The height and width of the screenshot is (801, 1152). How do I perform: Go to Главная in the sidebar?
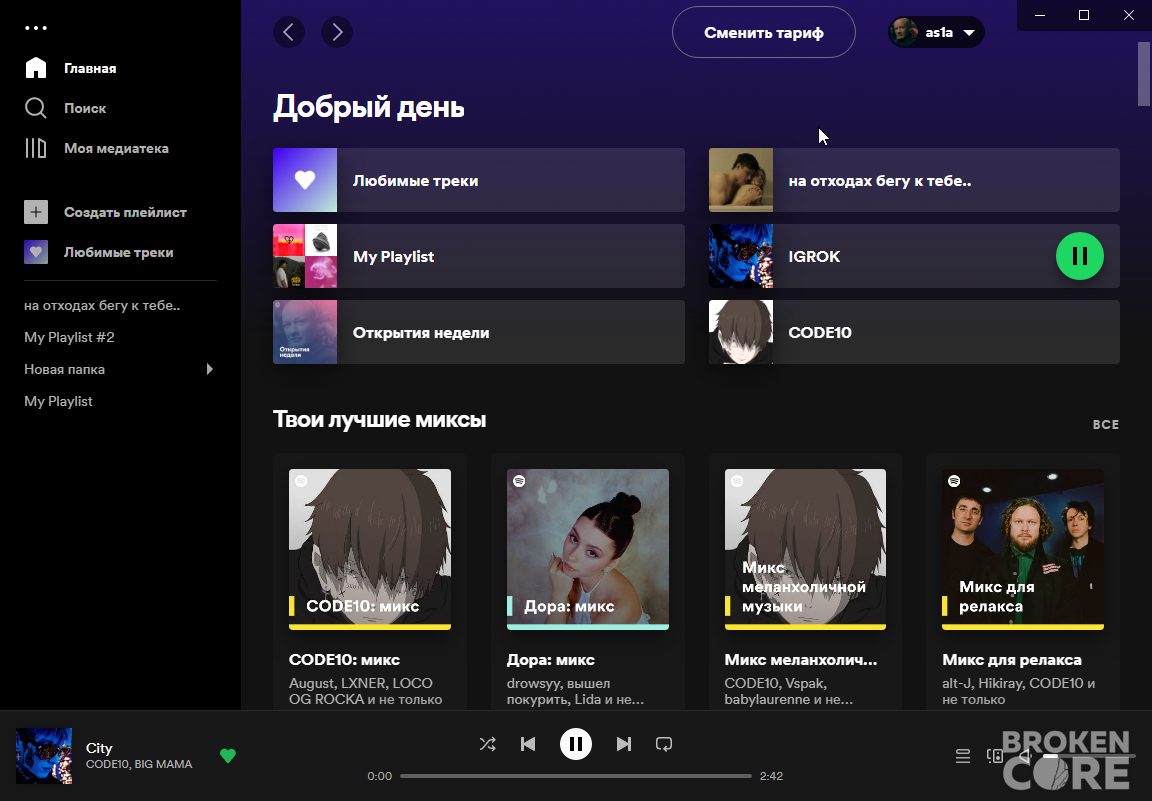pos(71,68)
